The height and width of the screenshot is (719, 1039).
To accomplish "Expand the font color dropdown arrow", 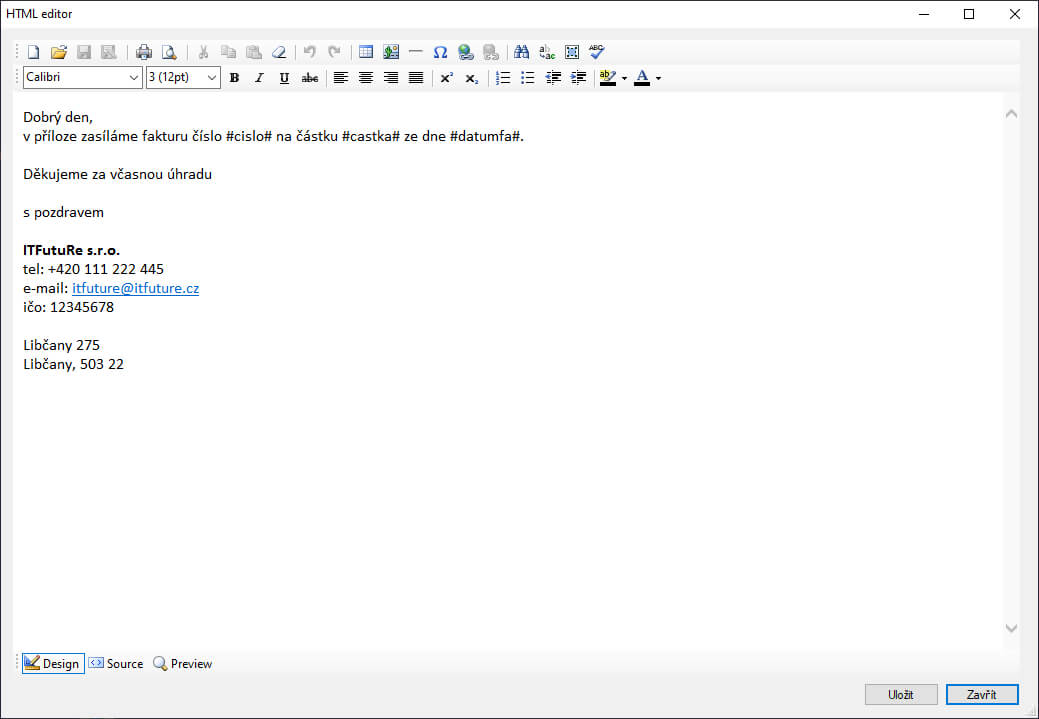I will (658, 78).
